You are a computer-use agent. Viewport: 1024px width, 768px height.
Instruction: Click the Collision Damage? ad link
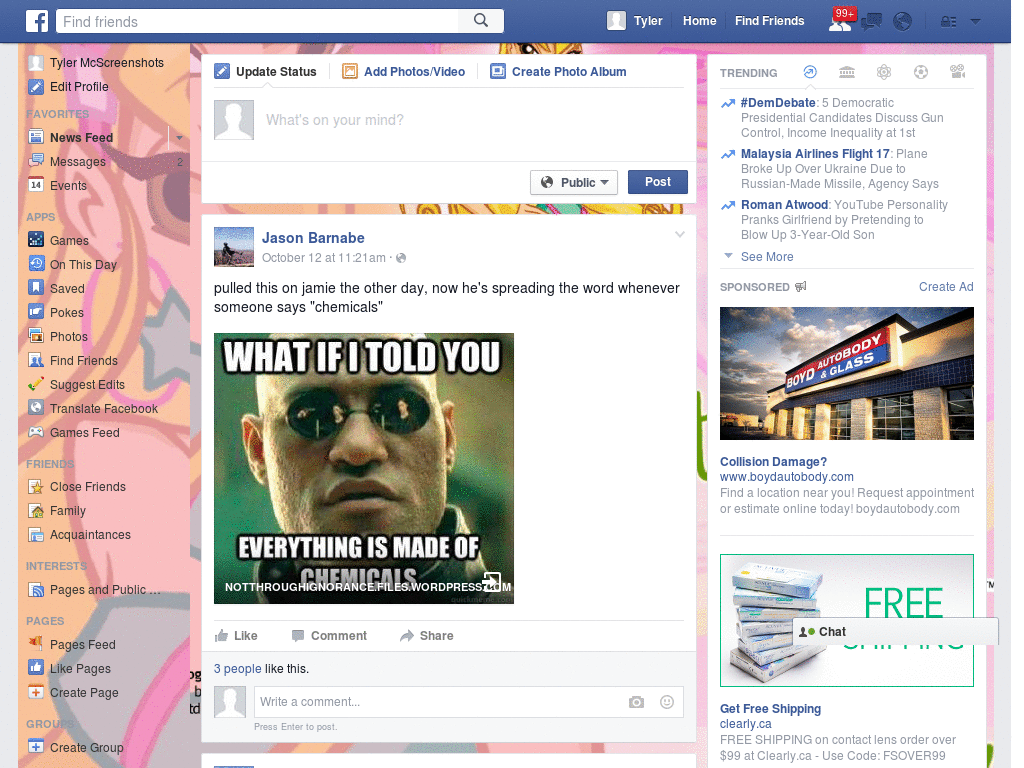click(773, 462)
